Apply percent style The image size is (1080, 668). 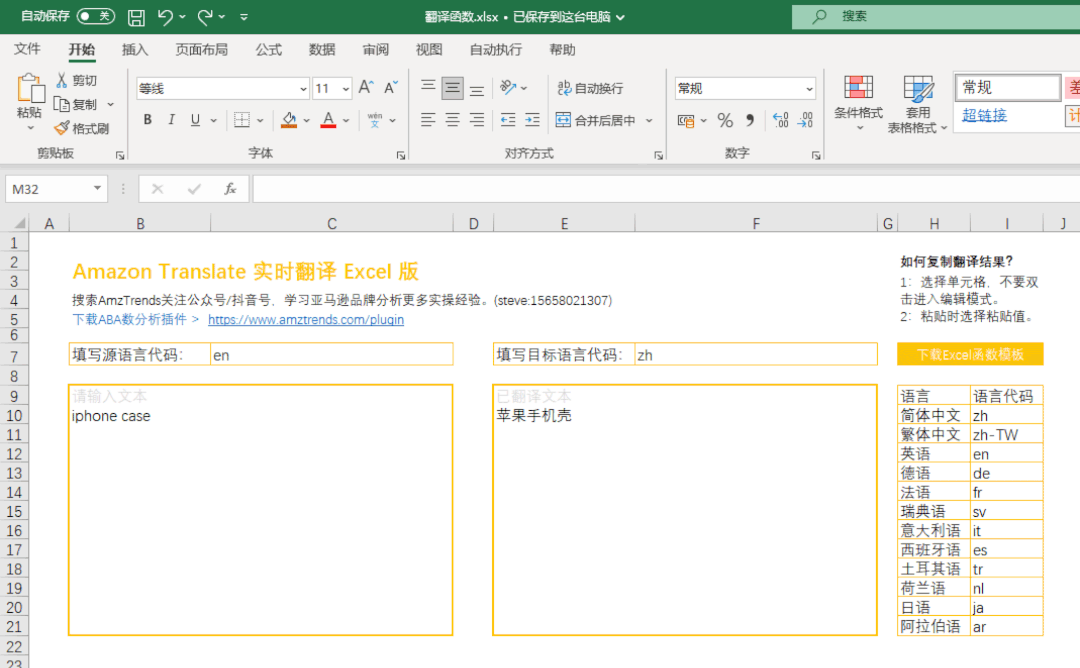click(x=725, y=121)
